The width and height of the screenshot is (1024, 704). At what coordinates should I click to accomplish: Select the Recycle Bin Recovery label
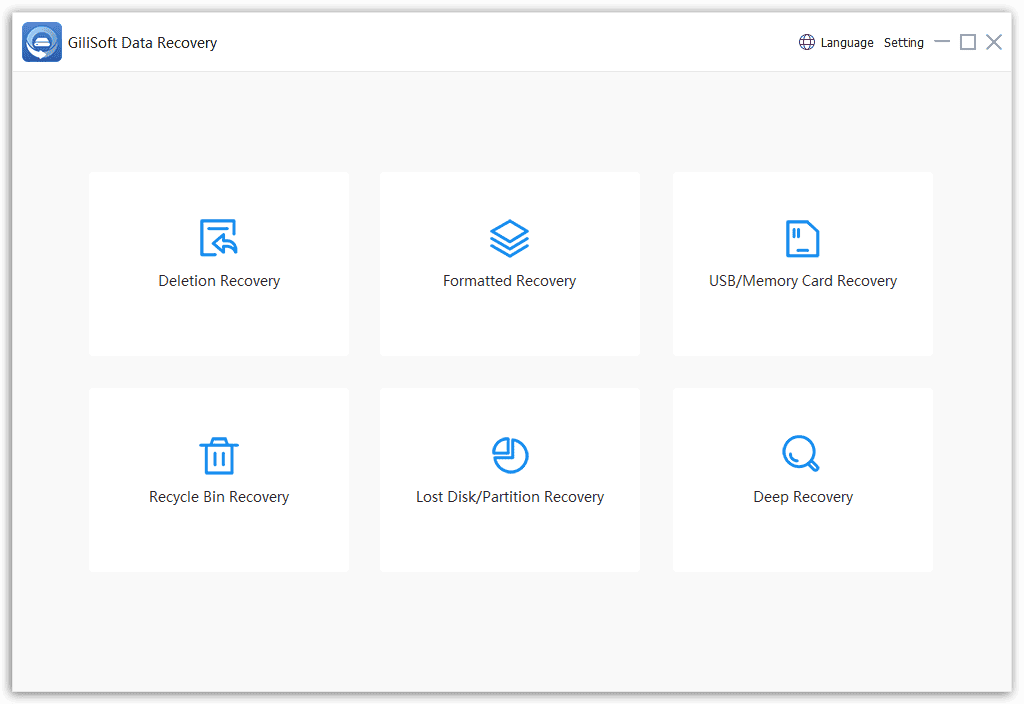(x=219, y=497)
